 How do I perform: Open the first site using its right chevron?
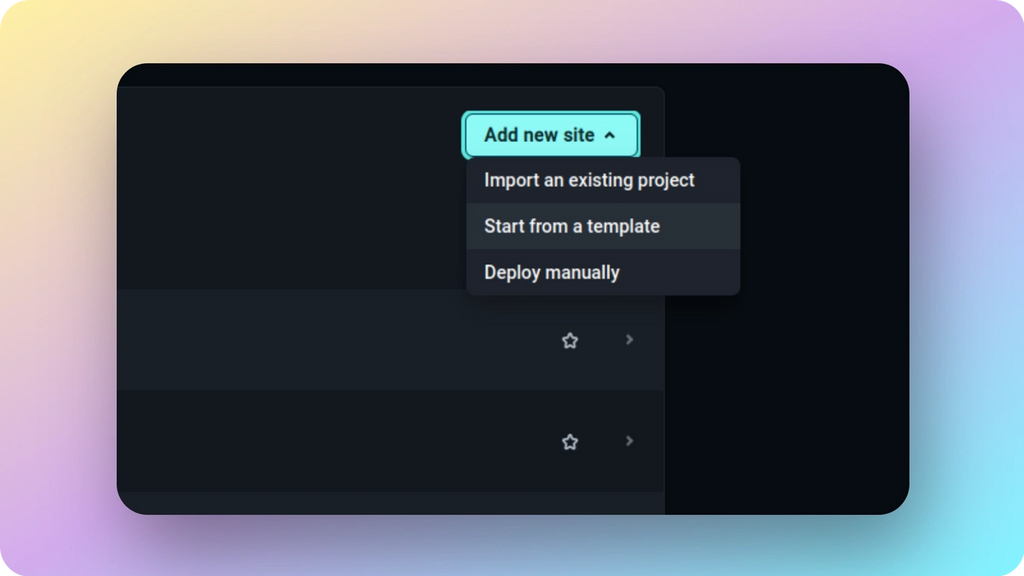(x=629, y=340)
